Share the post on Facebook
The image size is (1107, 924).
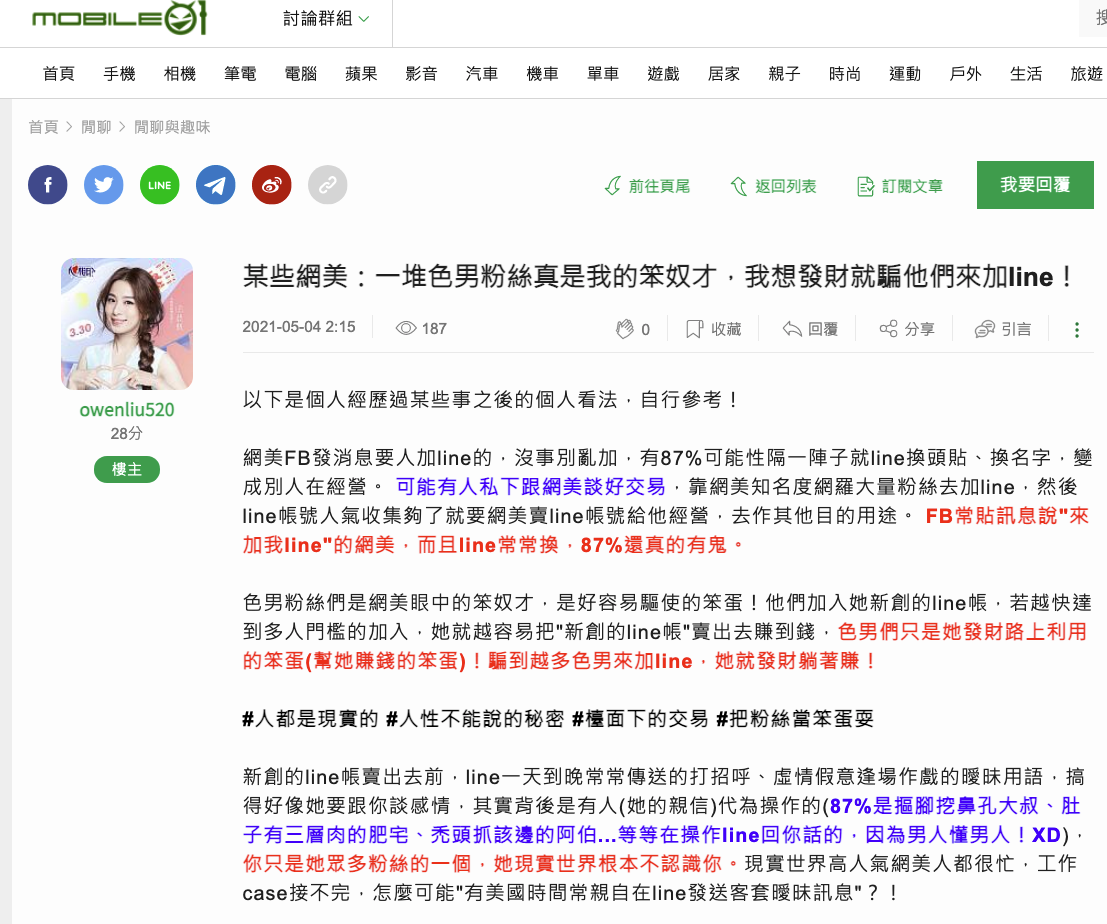tap(47, 185)
